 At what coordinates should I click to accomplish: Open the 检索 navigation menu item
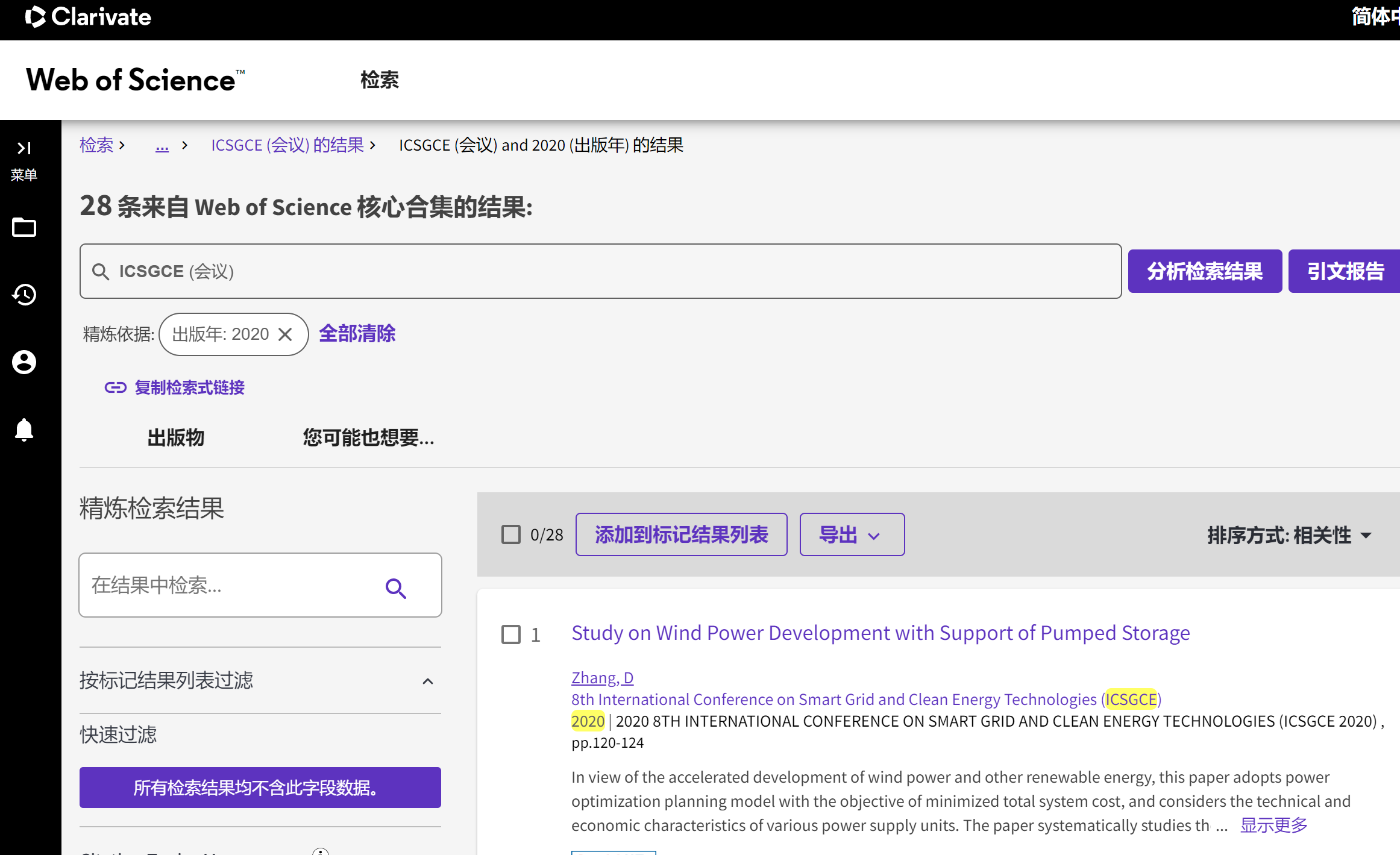tap(380, 80)
